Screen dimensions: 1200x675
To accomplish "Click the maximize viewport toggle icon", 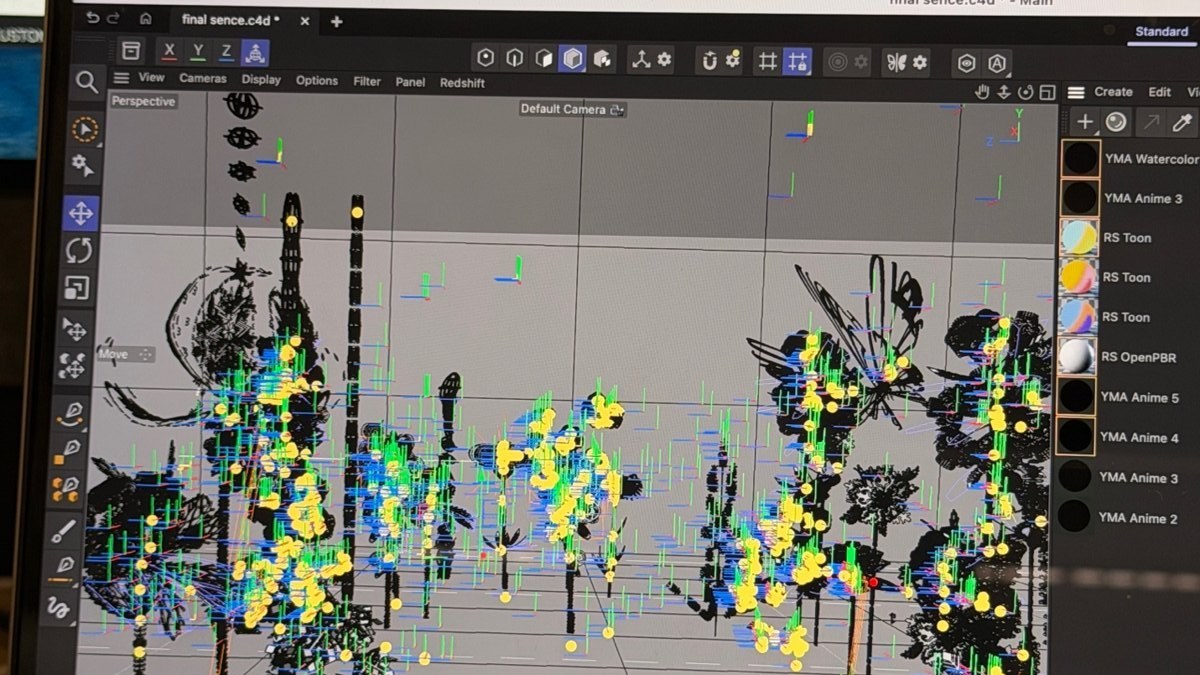I will (1047, 93).
